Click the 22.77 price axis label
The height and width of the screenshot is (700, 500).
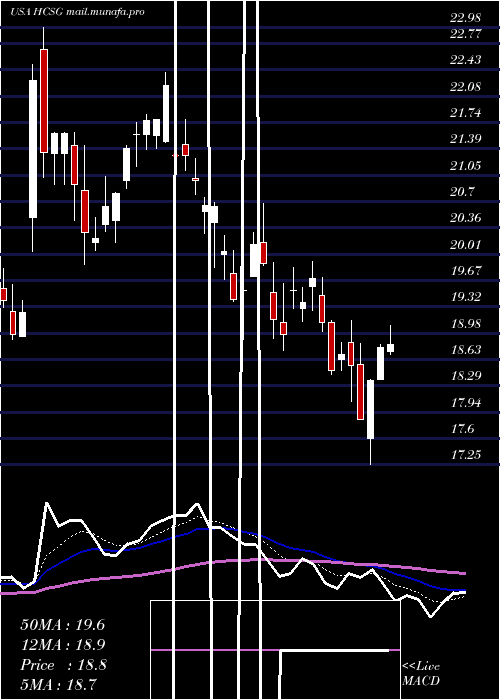[x=465, y=34]
